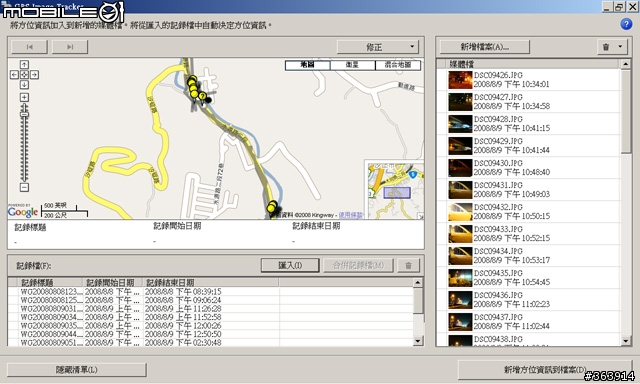The image size is (640, 384).
Task: Click the map zoom slider handle
Action: pos(24,115)
